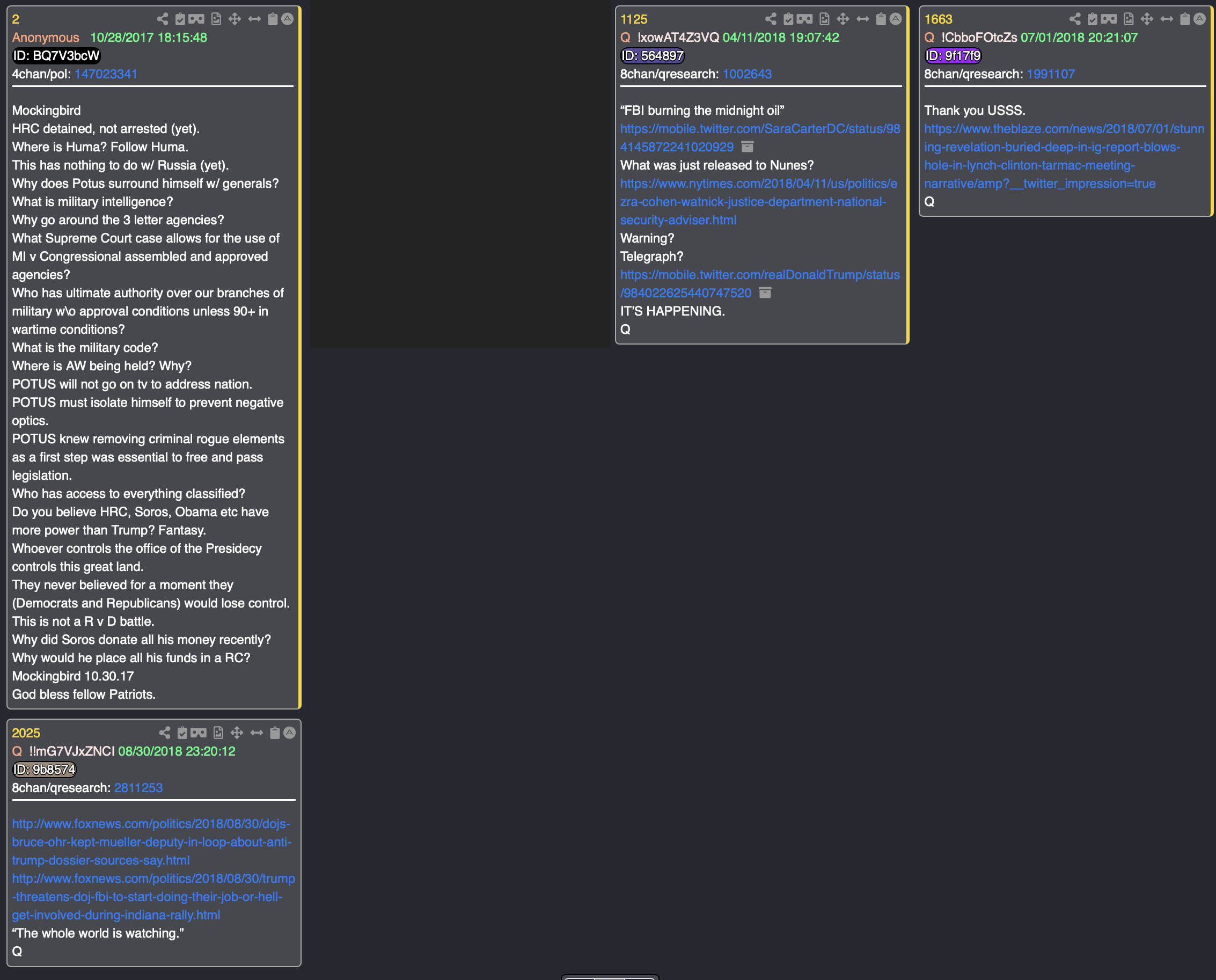Click Anonymous author name on post 2

coord(46,37)
